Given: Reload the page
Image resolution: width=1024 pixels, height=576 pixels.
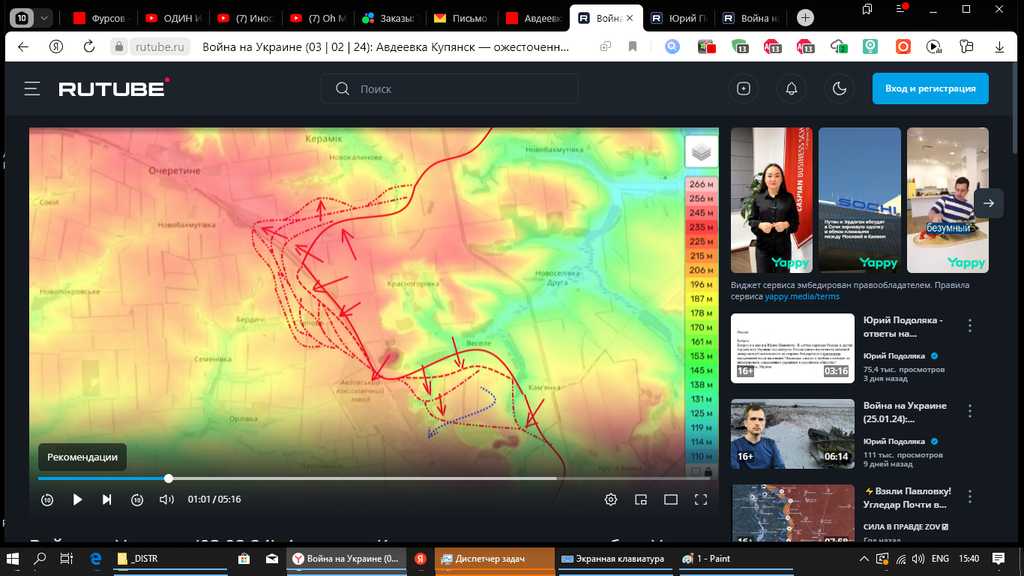Looking at the screenshot, I should coord(89,47).
